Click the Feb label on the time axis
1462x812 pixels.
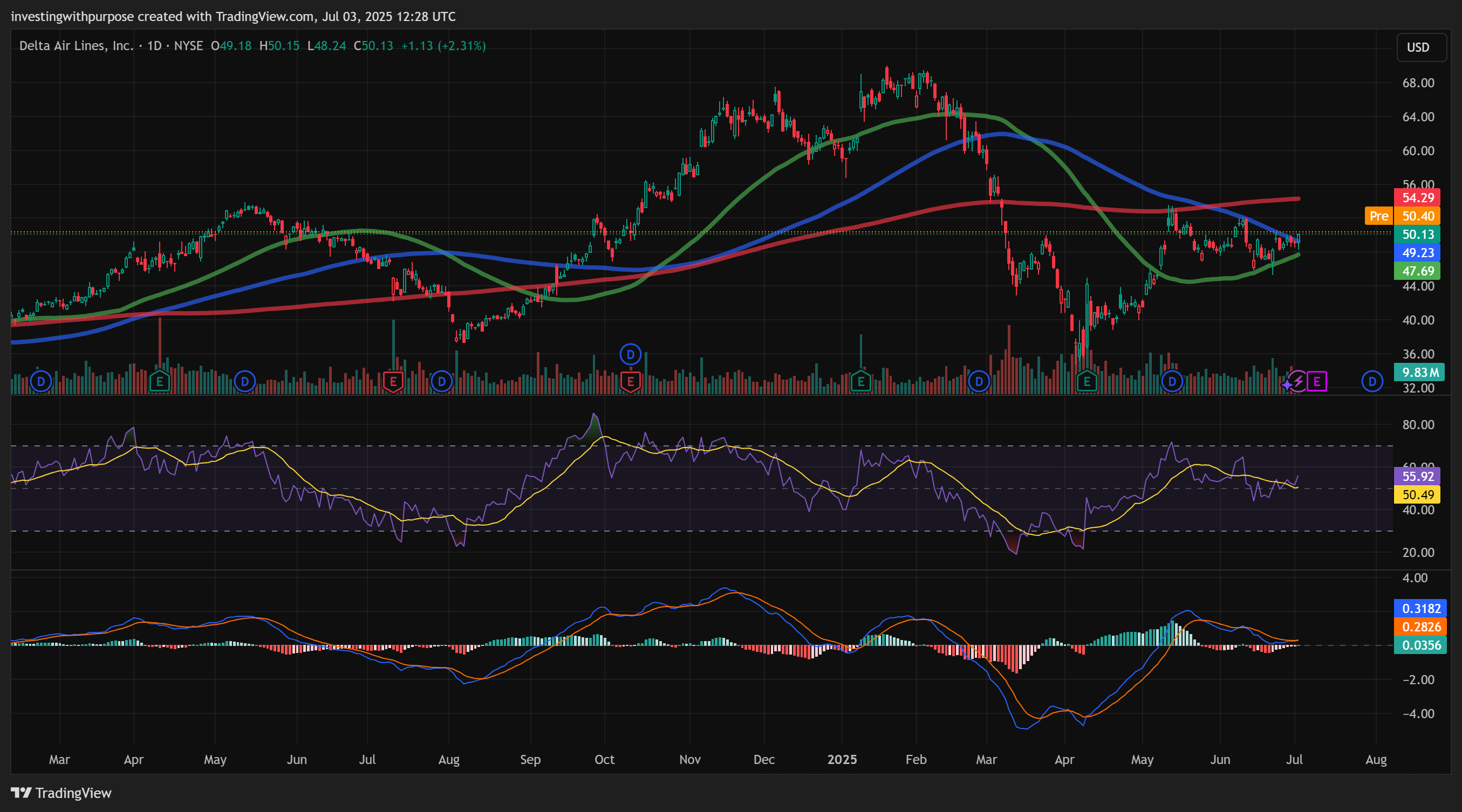coord(916,759)
